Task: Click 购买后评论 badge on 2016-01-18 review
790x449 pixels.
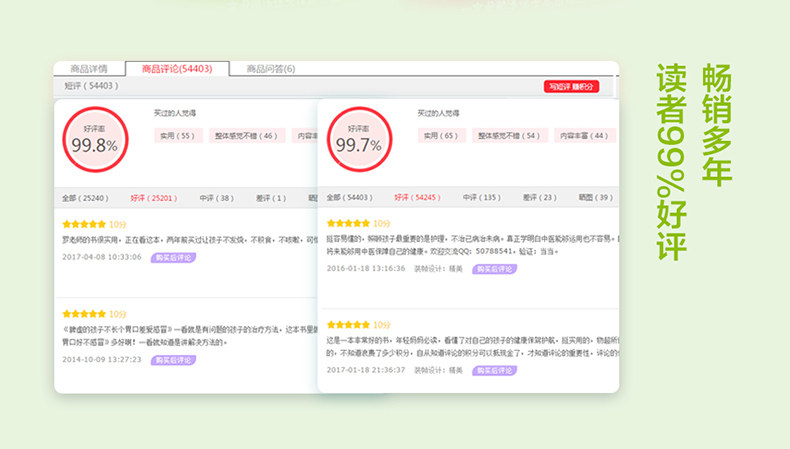Action: pos(494,269)
